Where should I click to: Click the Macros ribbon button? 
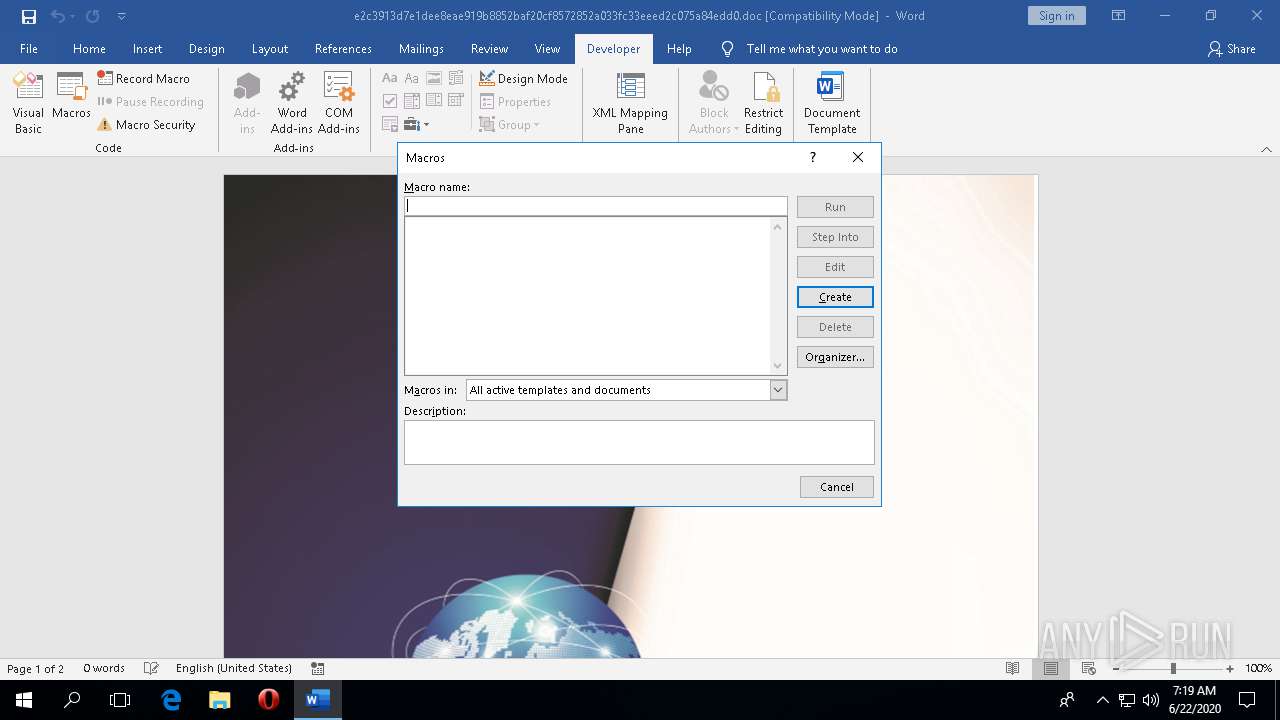(x=71, y=96)
